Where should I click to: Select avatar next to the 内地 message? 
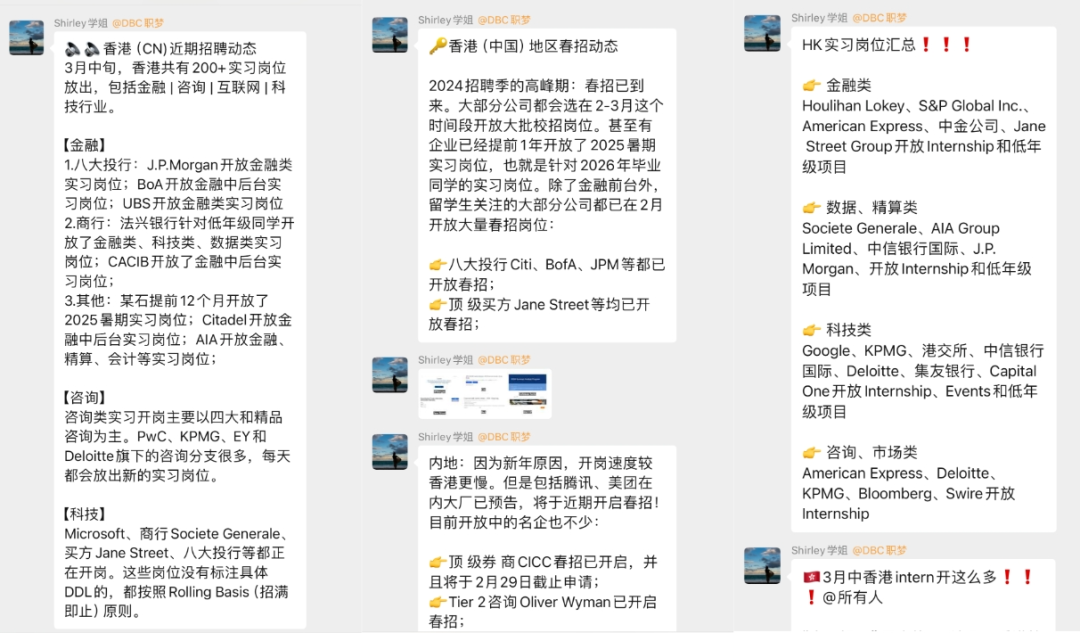coord(390,452)
